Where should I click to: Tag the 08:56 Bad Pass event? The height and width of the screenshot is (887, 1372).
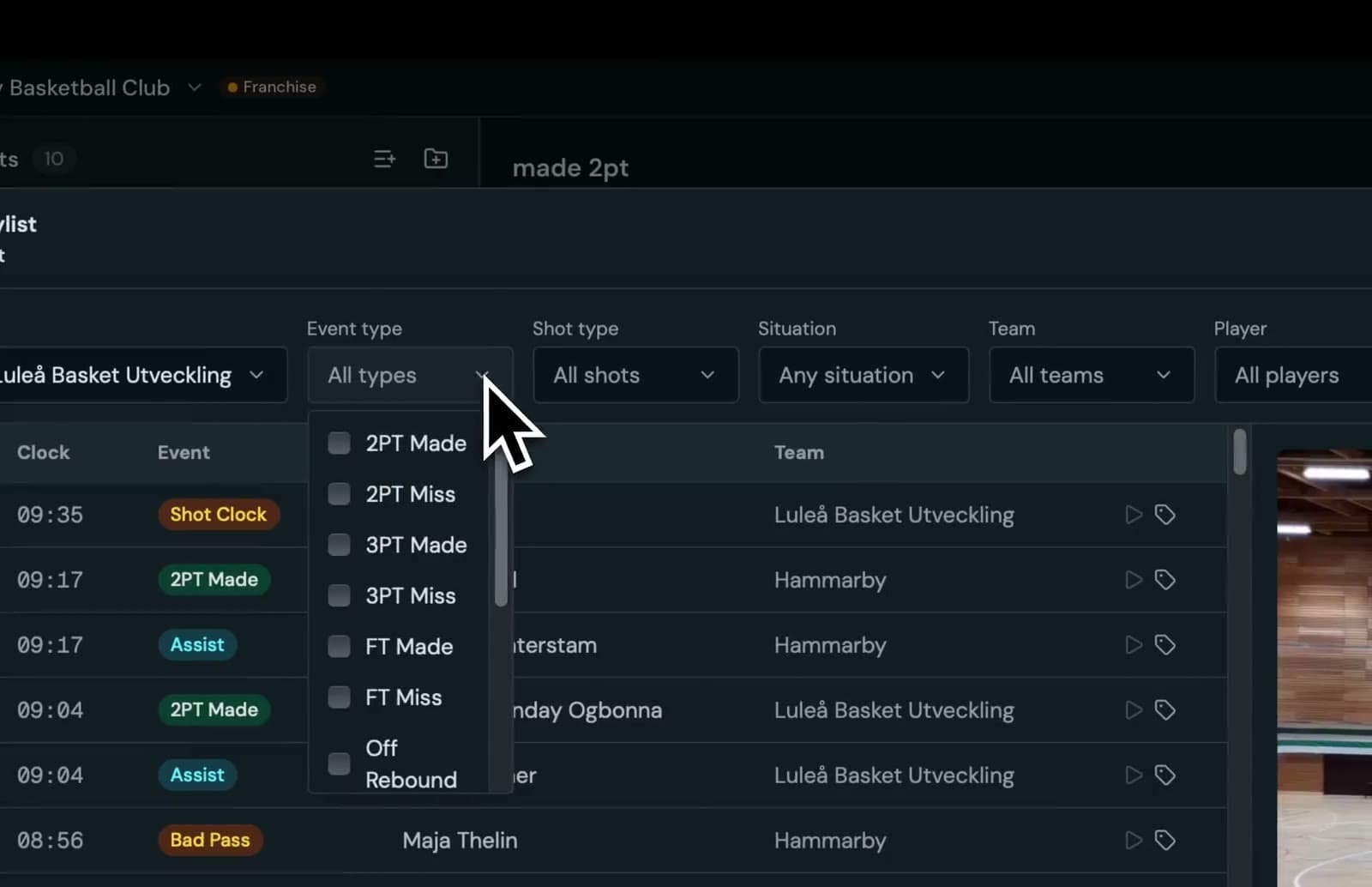click(x=1164, y=841)
